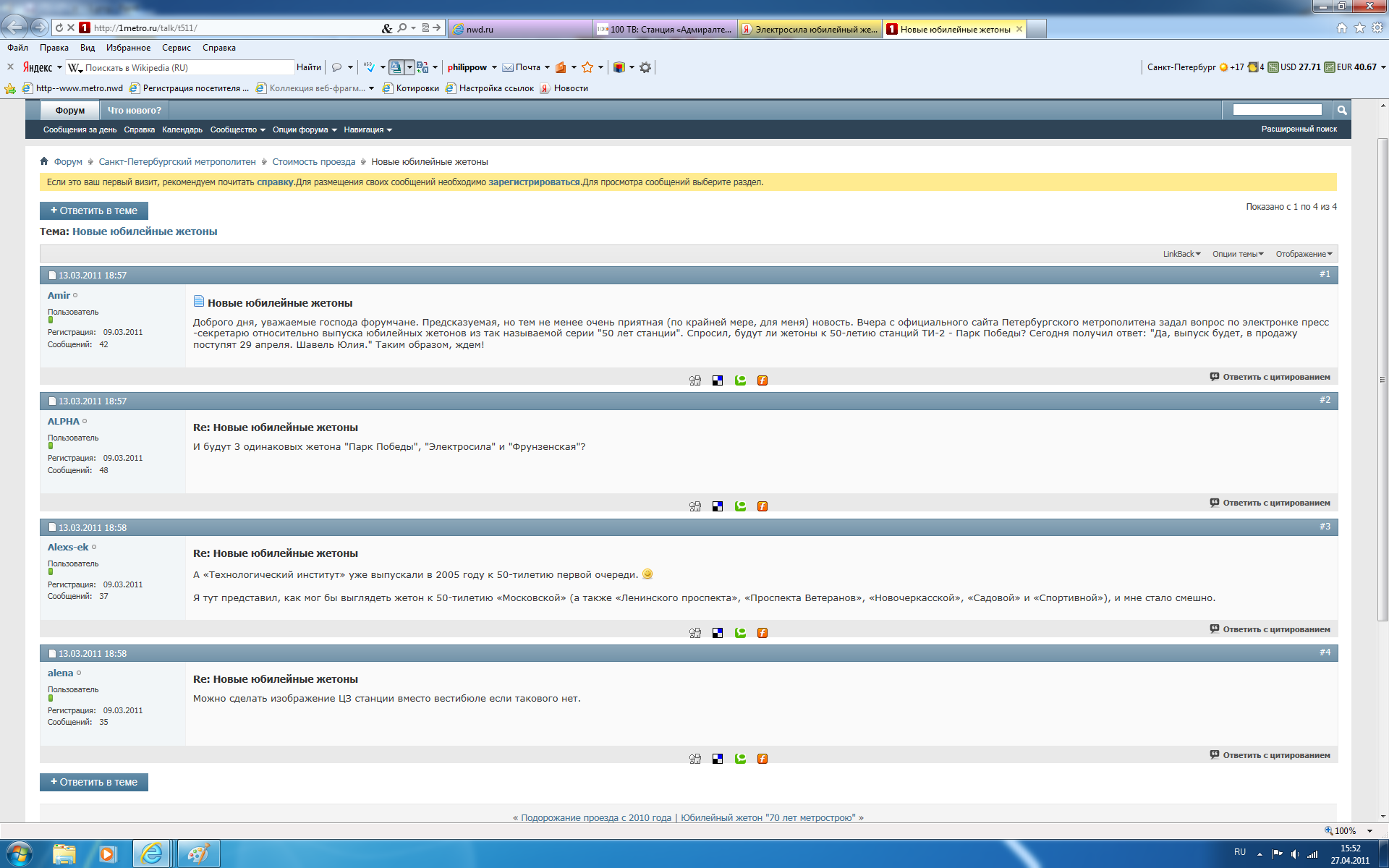Open the Опции темы dropdown

[x=1238, y=254]
